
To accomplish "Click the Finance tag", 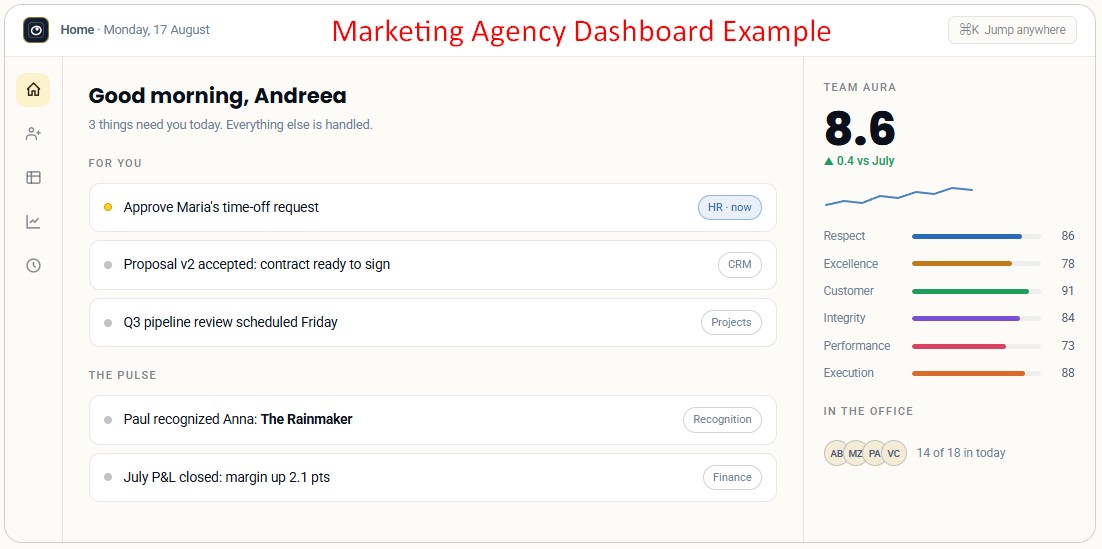I will coord(732,477).
